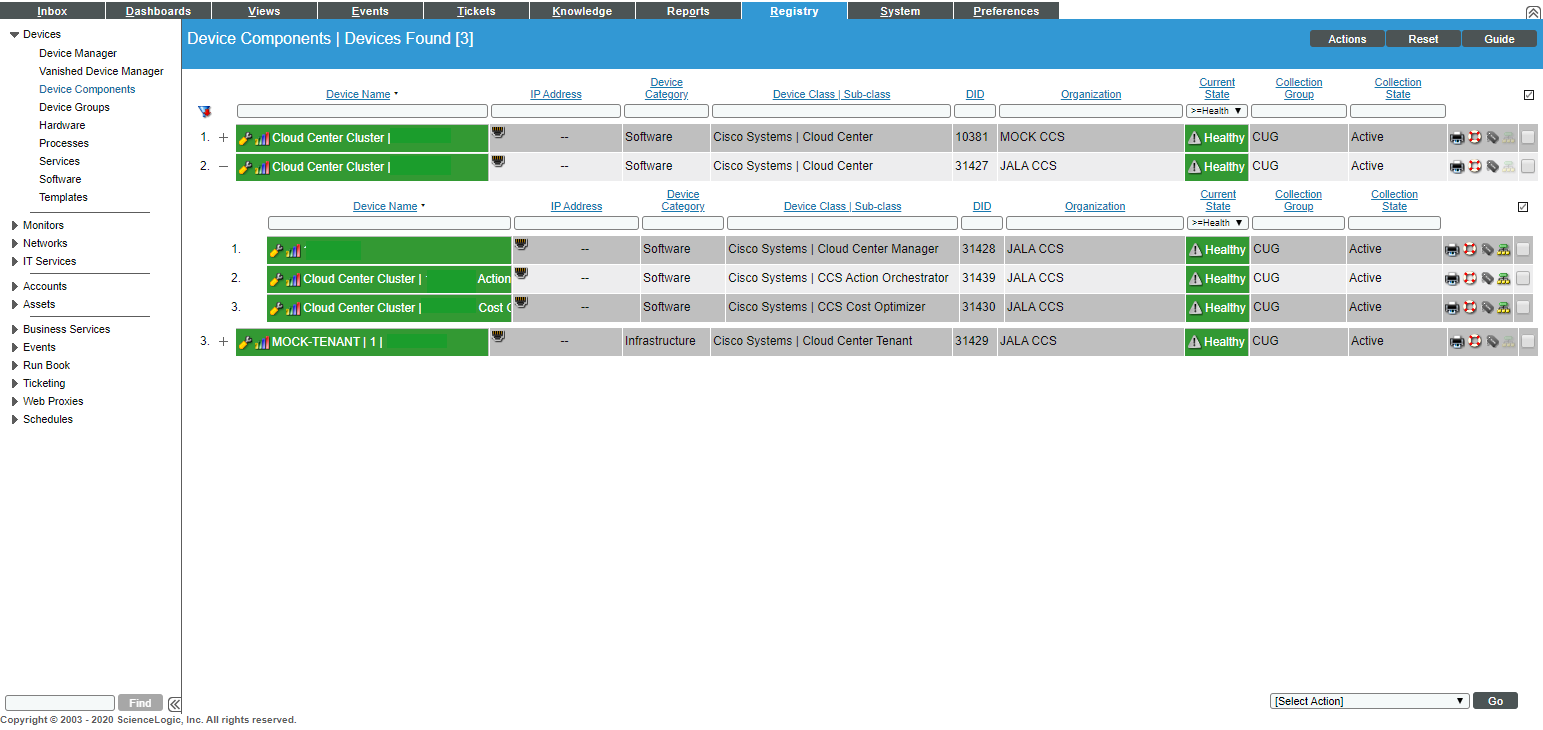Click the Reset button
Screen dimensions: 1543x730
tap(1423, 39)
